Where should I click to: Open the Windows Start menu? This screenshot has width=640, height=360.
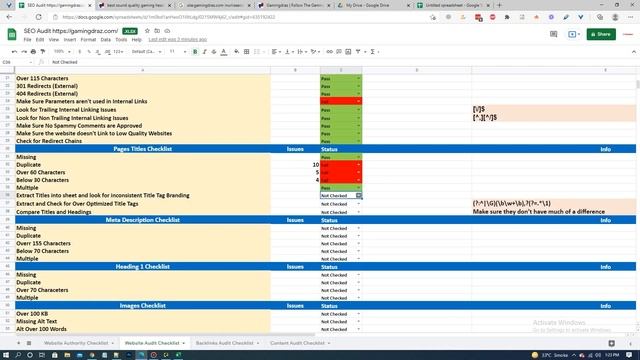coord(6,355)
